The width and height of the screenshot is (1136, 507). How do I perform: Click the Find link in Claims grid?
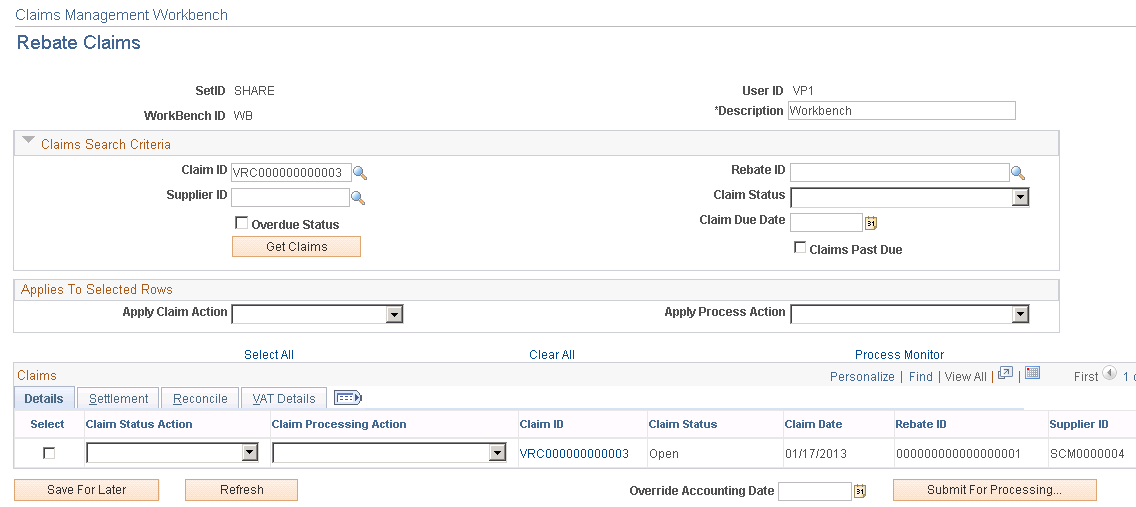921,377
